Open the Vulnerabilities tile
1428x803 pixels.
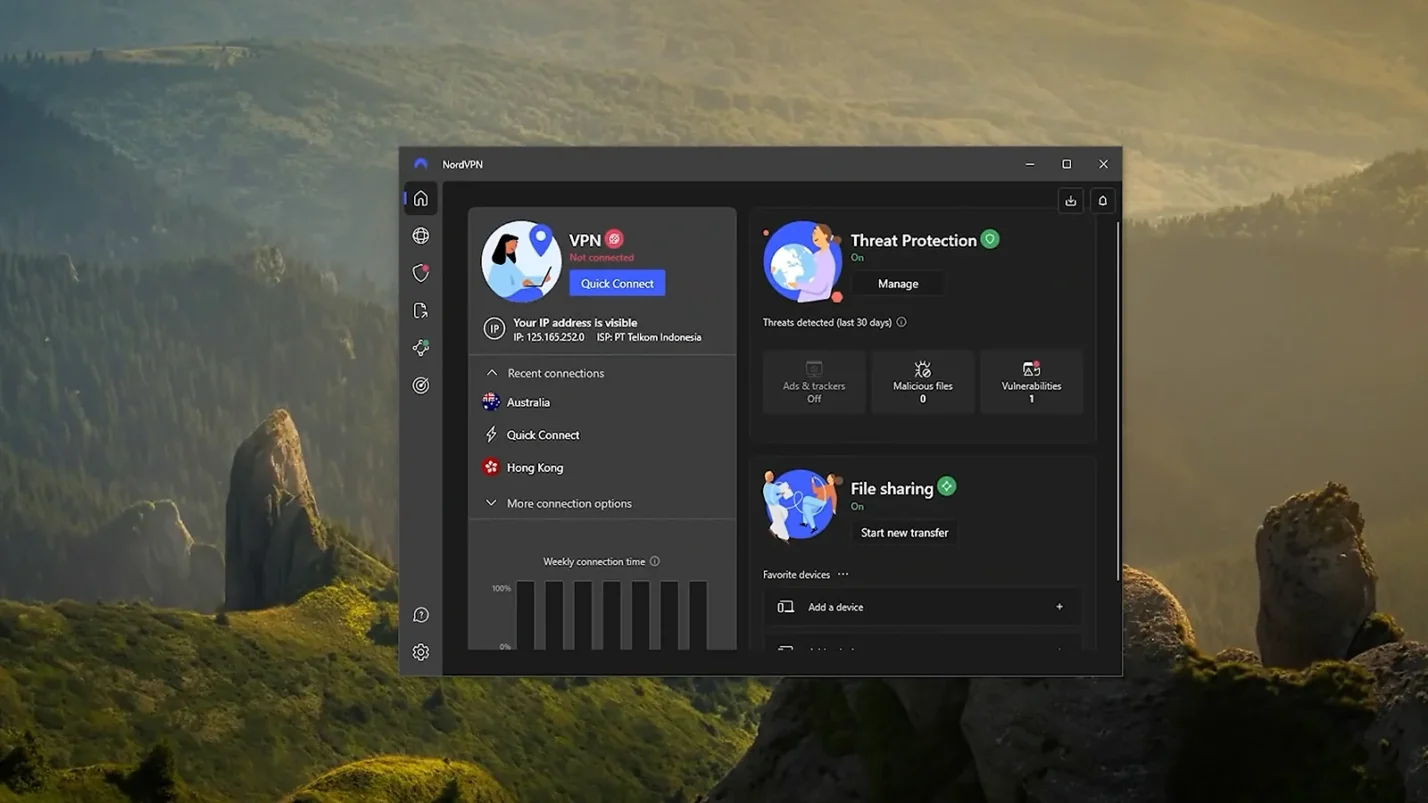tap(1032, 381)
